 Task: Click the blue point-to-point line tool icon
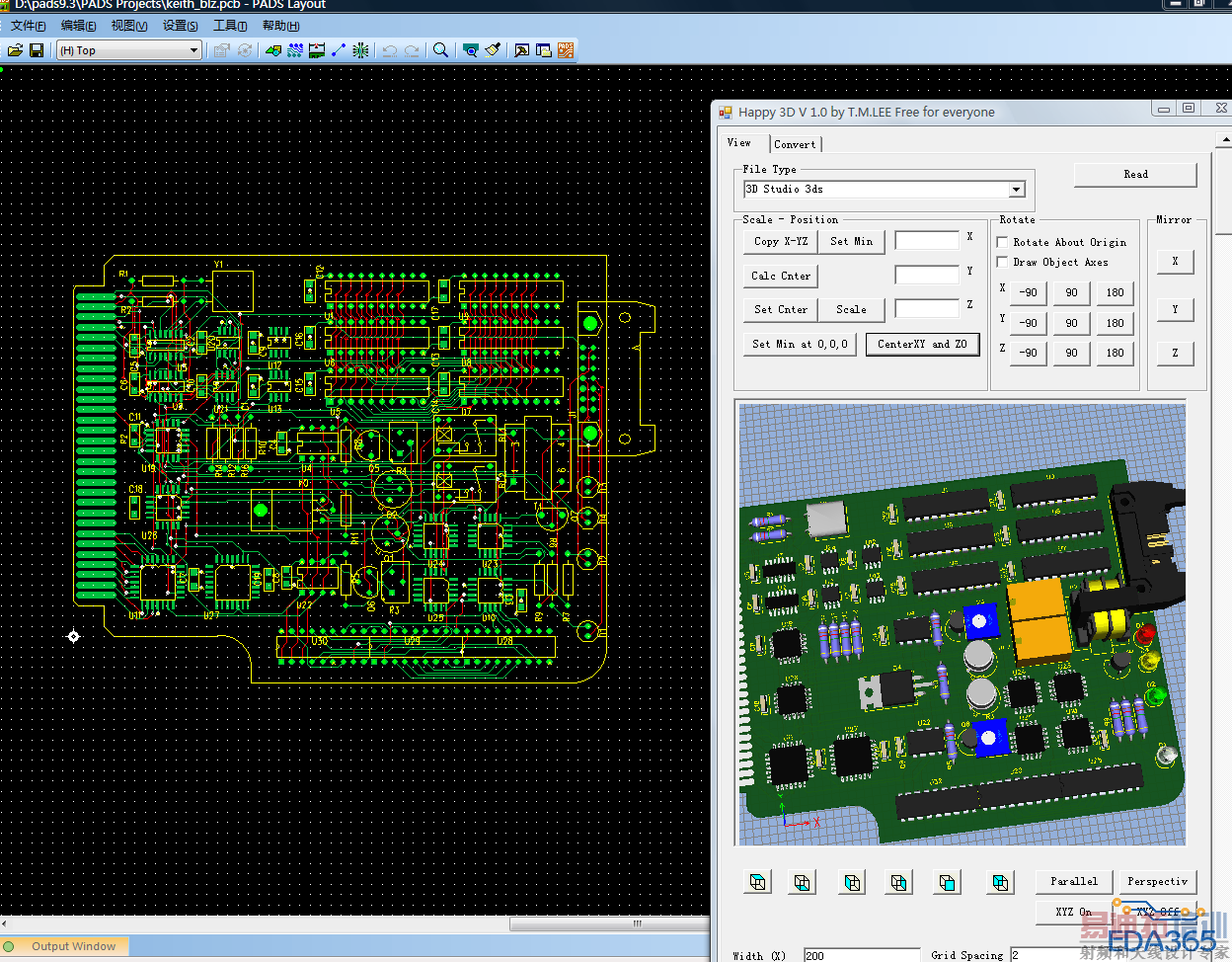tap(339, 50)
